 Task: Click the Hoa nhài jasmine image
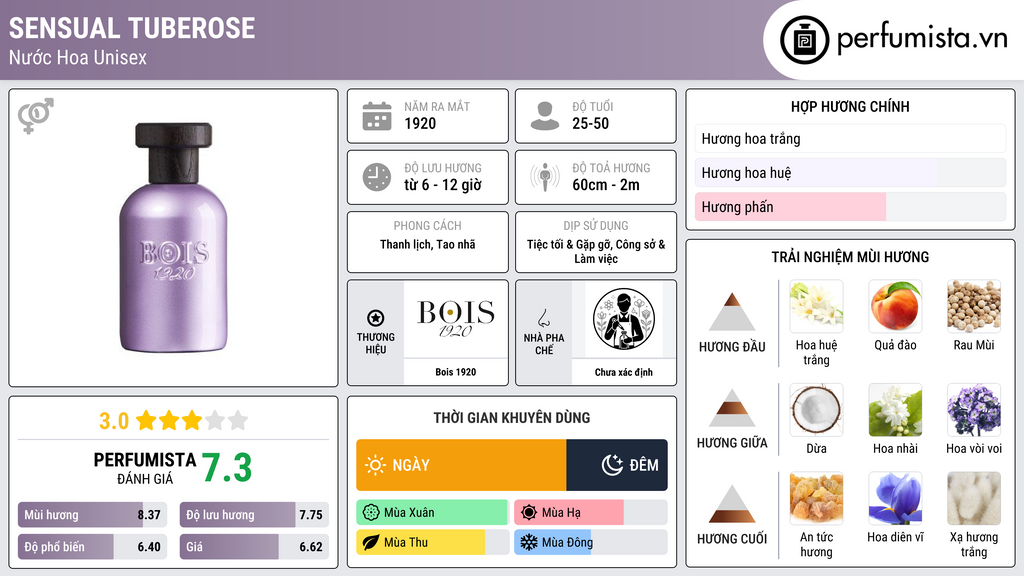[x=895, y=410]
